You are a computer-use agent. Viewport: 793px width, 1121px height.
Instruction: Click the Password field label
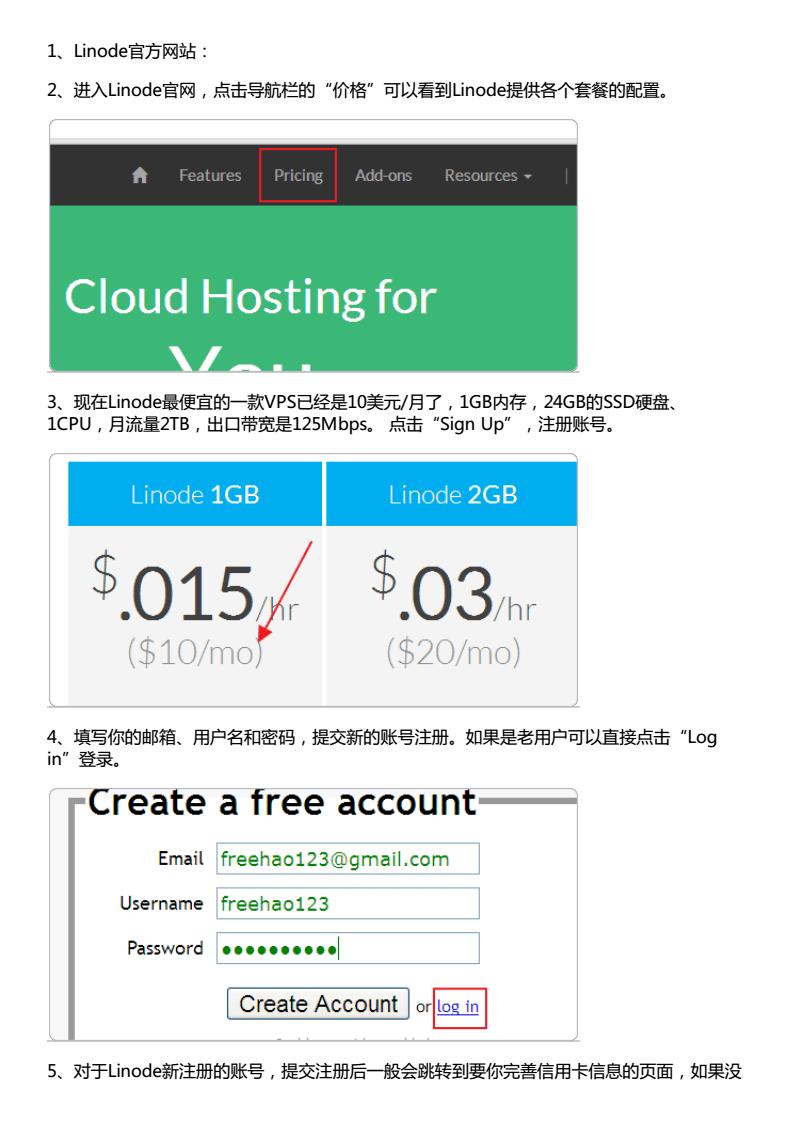click(x=165, y=948)
